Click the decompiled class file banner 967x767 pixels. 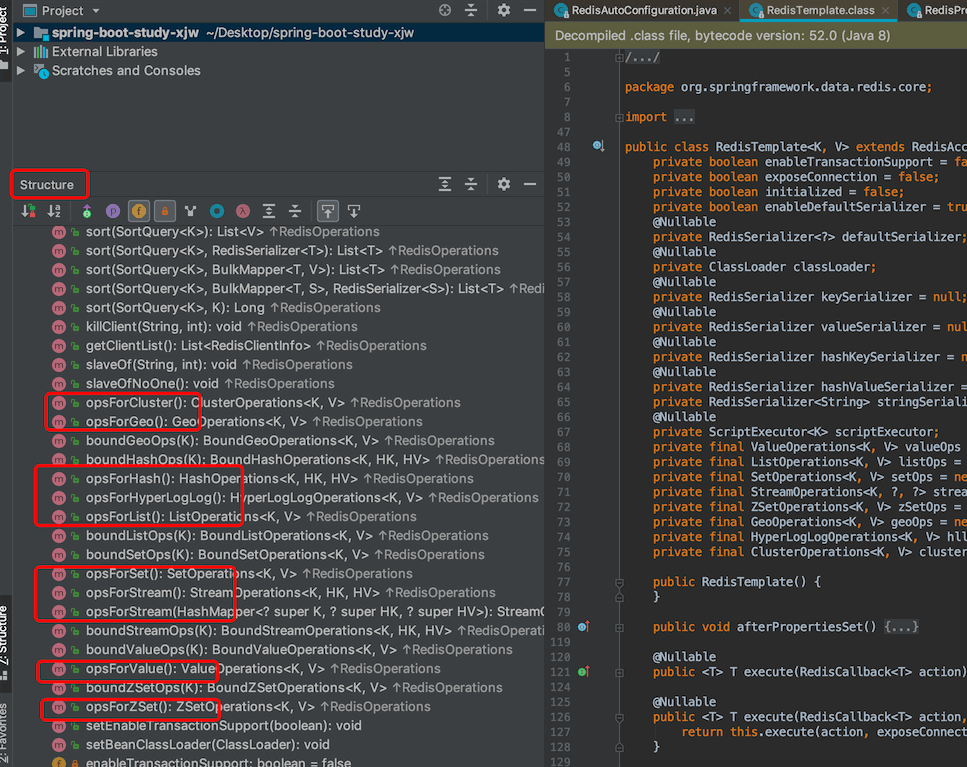(756, 36)
